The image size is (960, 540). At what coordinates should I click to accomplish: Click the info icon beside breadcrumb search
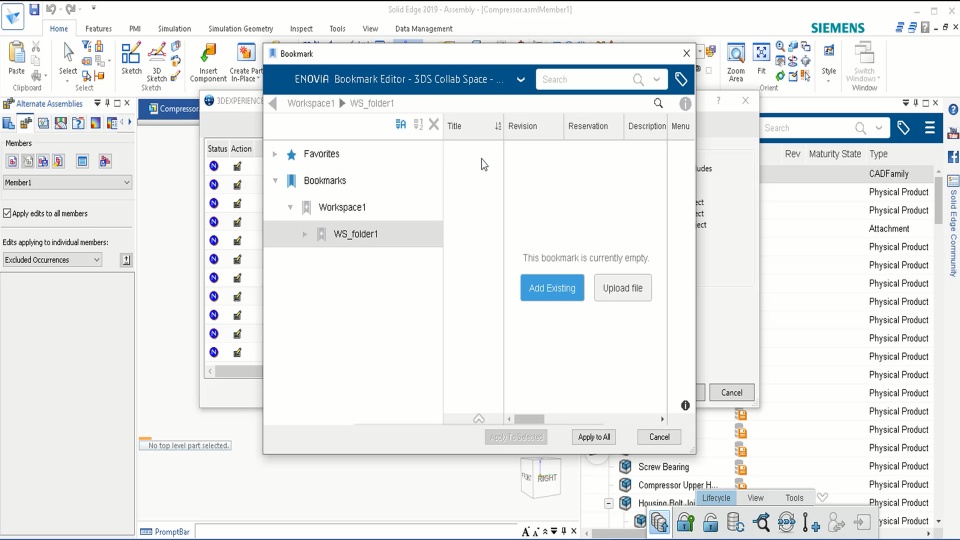tap(685, 103)
